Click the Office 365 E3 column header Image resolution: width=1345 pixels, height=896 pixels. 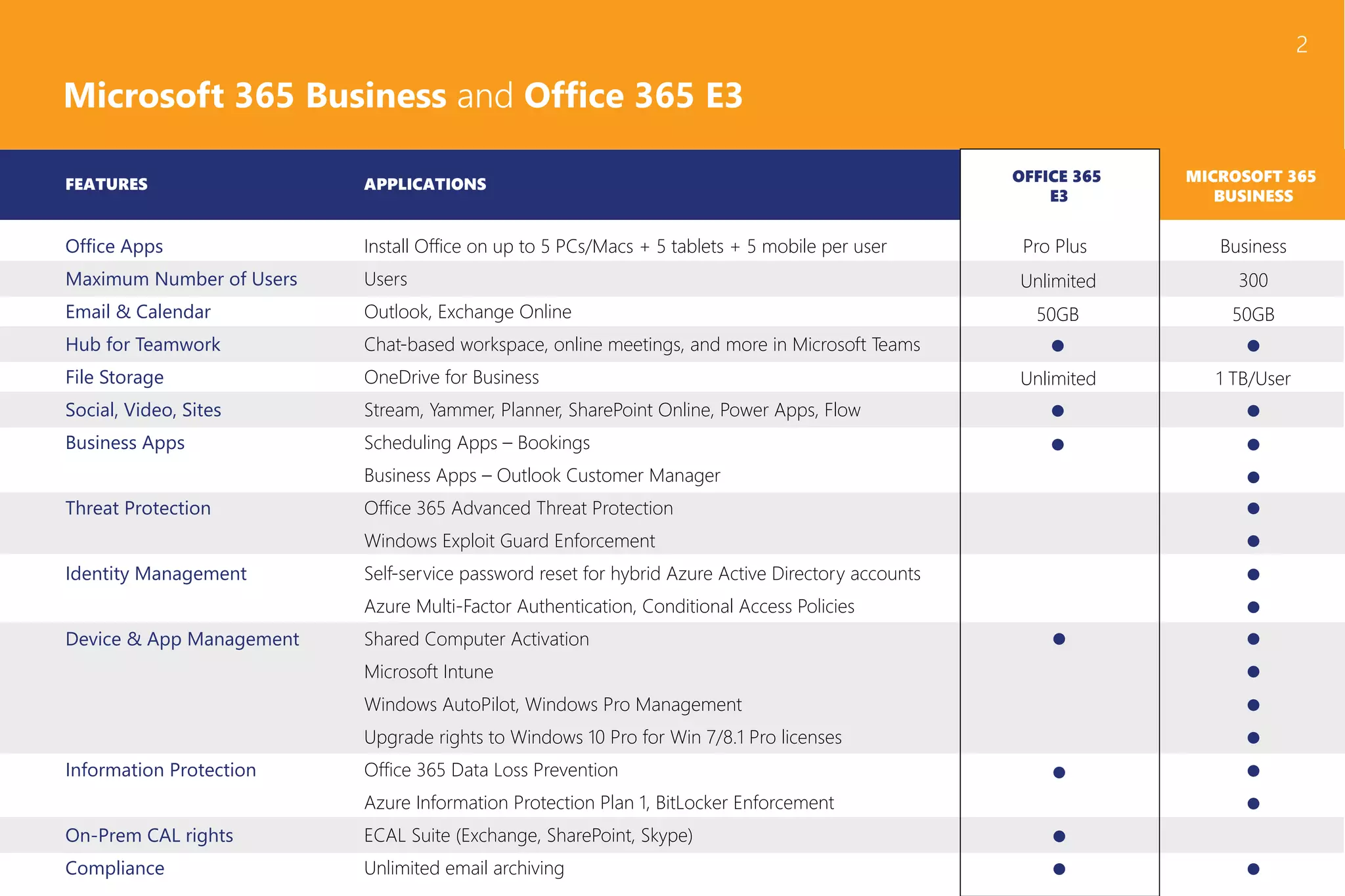pyautogui.click(x=1056, y=186)
